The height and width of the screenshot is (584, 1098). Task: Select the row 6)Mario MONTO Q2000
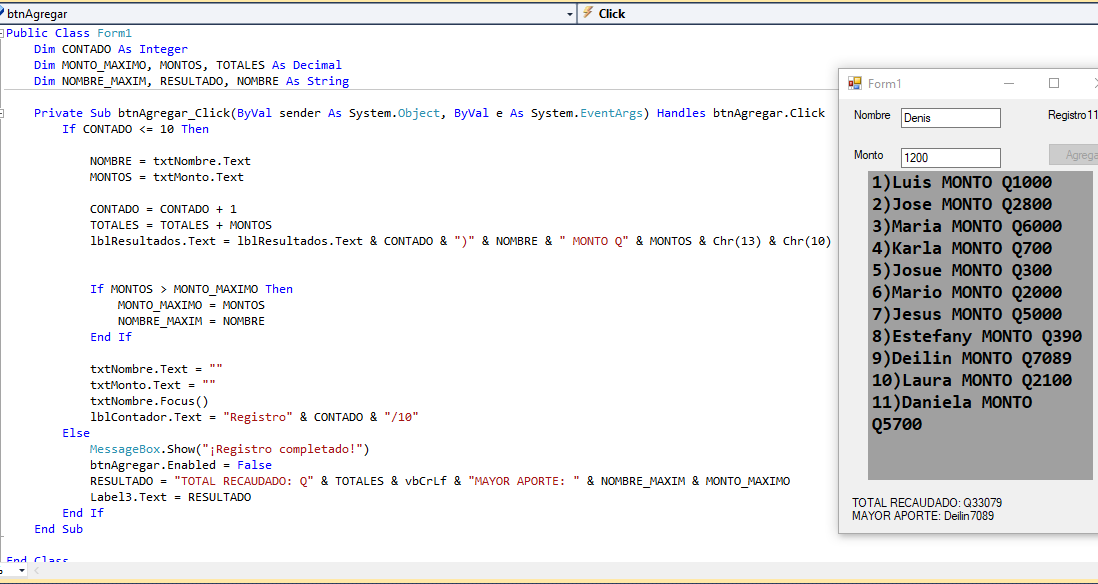click(x=966, y=292)
